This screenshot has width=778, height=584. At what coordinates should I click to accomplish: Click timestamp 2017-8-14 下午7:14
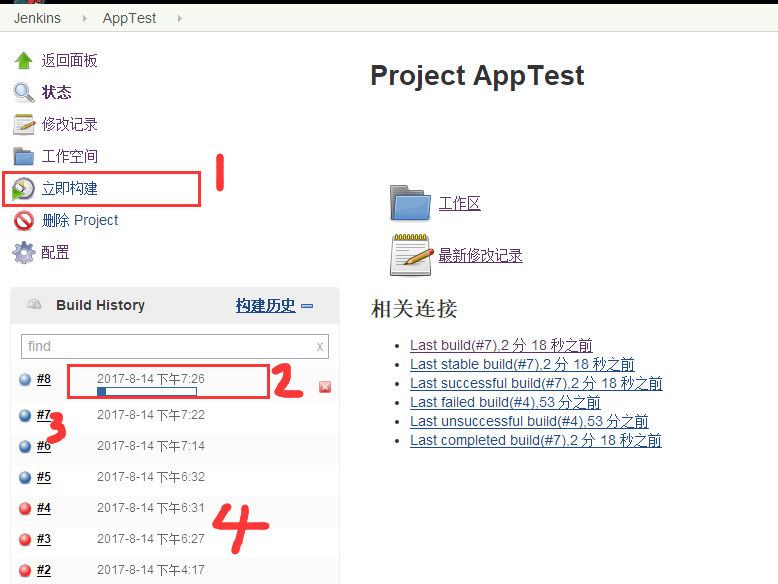(151, 446)
